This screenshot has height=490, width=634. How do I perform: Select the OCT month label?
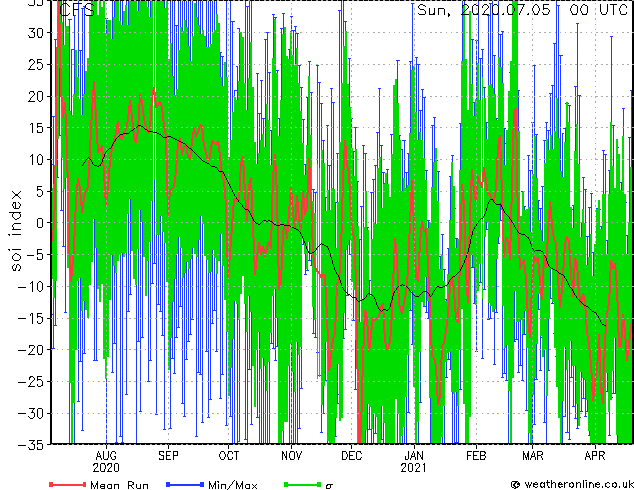tap(229, 454)
